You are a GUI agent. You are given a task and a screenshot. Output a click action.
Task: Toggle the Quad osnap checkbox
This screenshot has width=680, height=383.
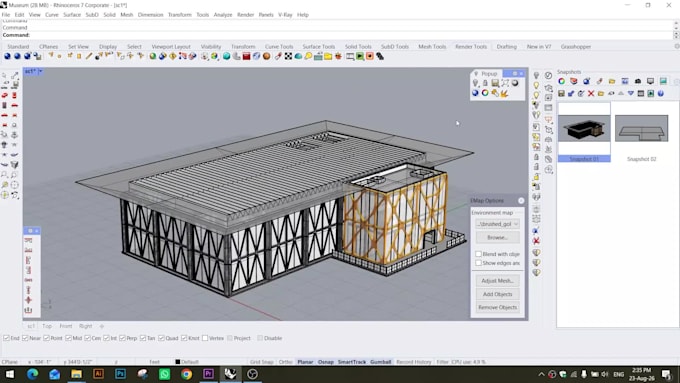(161, 338)
